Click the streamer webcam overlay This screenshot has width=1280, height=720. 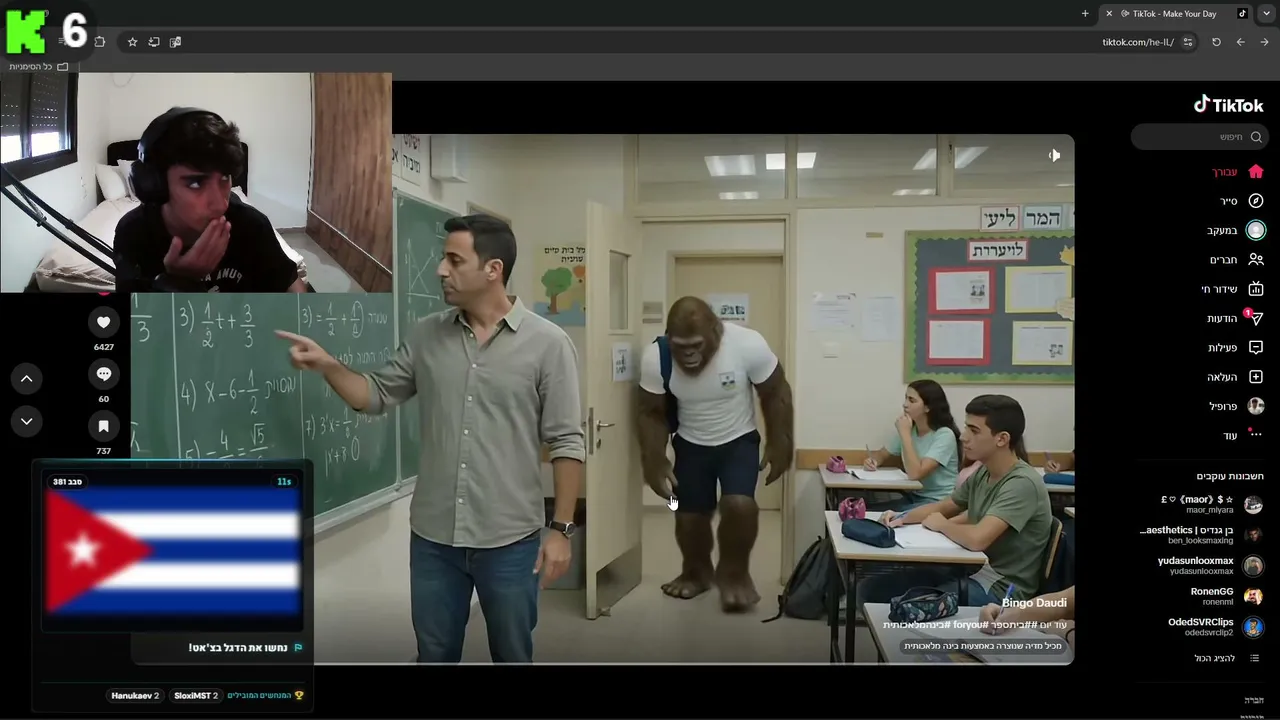pyautogui.click(x=196, y=182)
